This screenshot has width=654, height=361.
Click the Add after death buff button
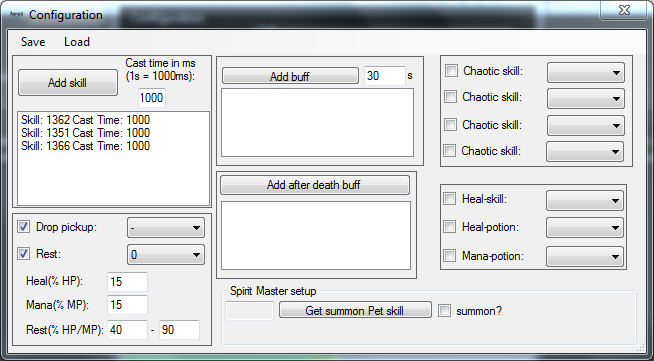[315, 185]
